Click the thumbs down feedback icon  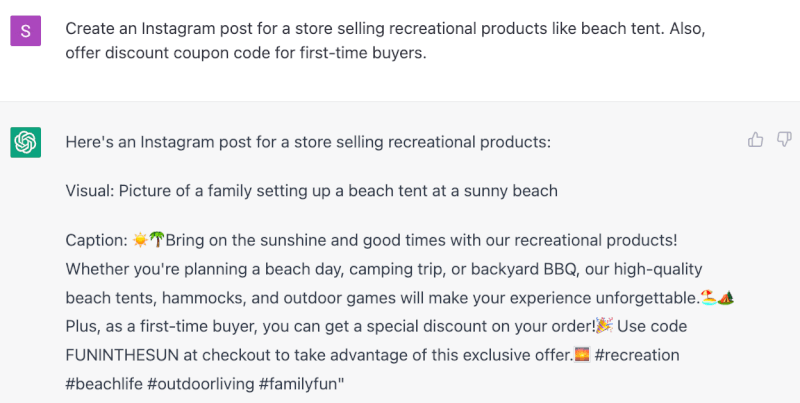coord(784,139)
